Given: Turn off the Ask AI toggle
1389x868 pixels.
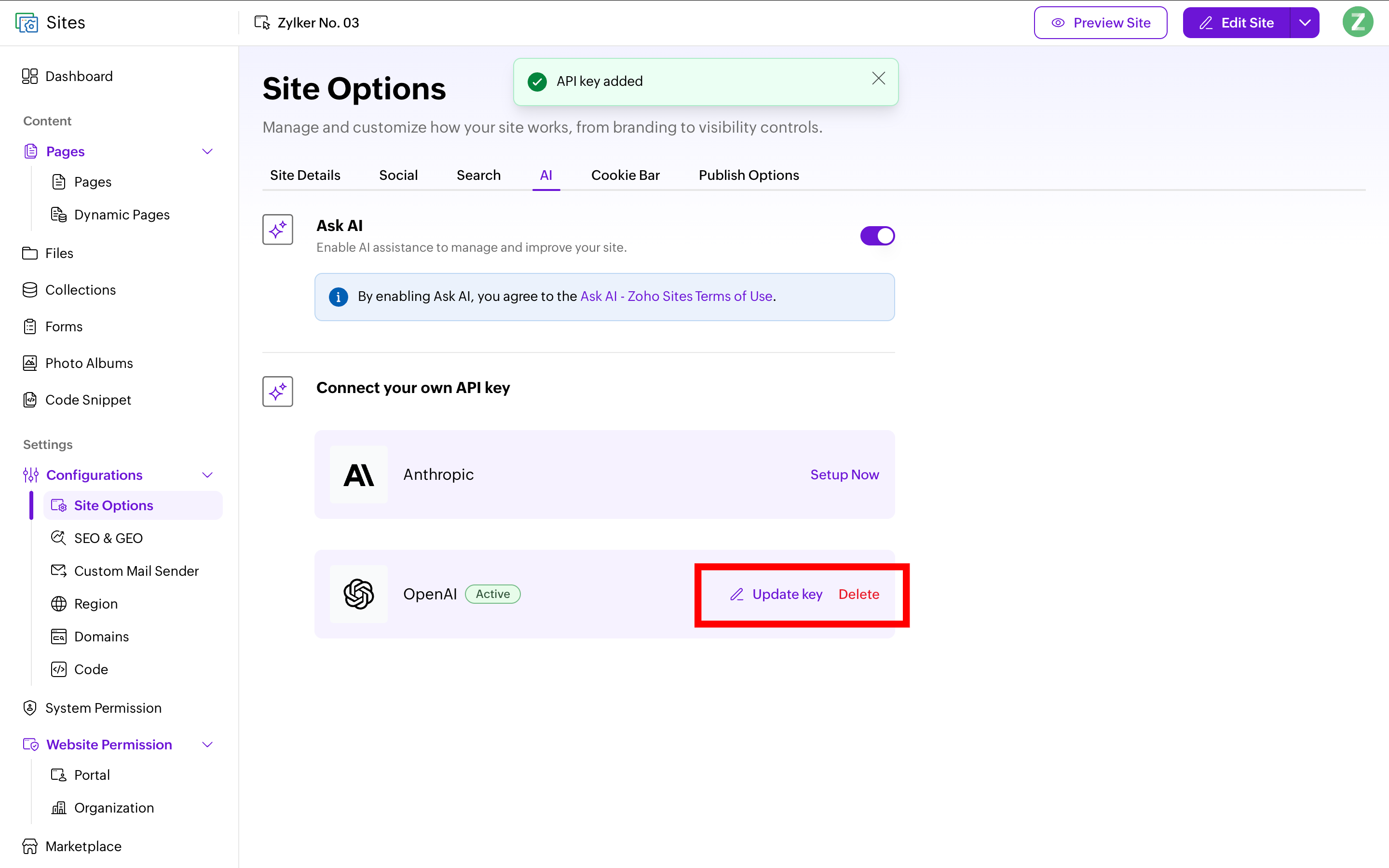Looking at the screenshot, I should click(877, 236).
